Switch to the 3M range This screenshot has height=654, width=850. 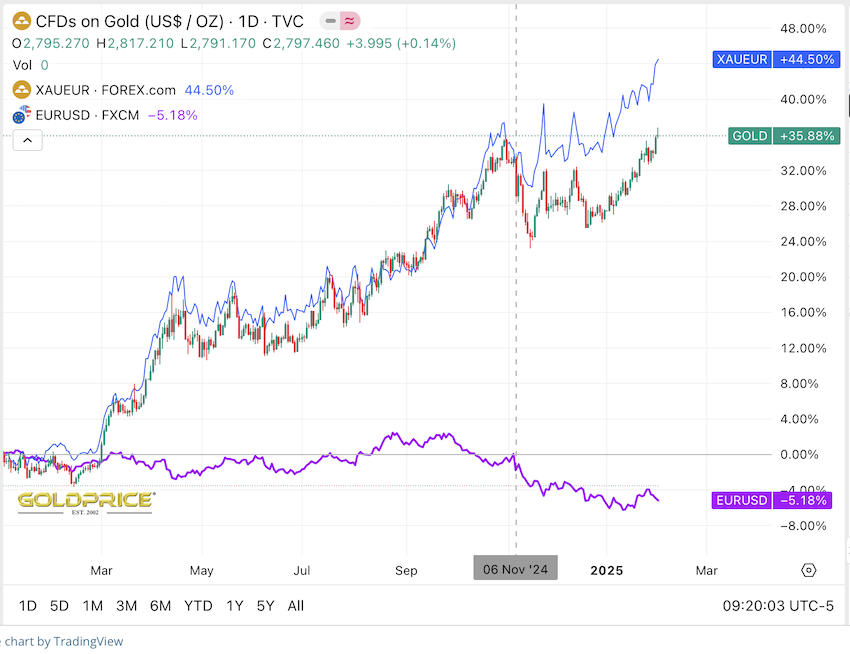point(126,605)
